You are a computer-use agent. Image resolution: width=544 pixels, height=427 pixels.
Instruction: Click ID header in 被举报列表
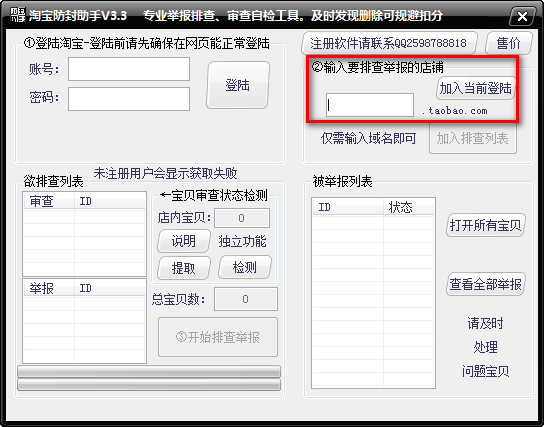click(348, 207)
